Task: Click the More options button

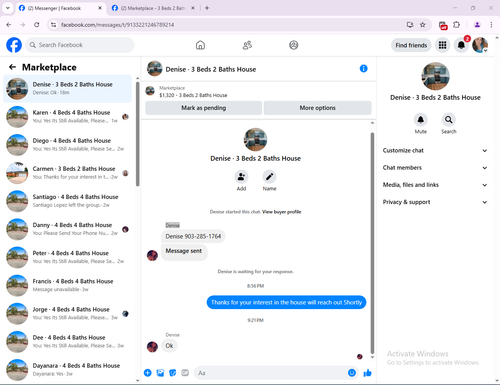Action: tap(317, 108)
